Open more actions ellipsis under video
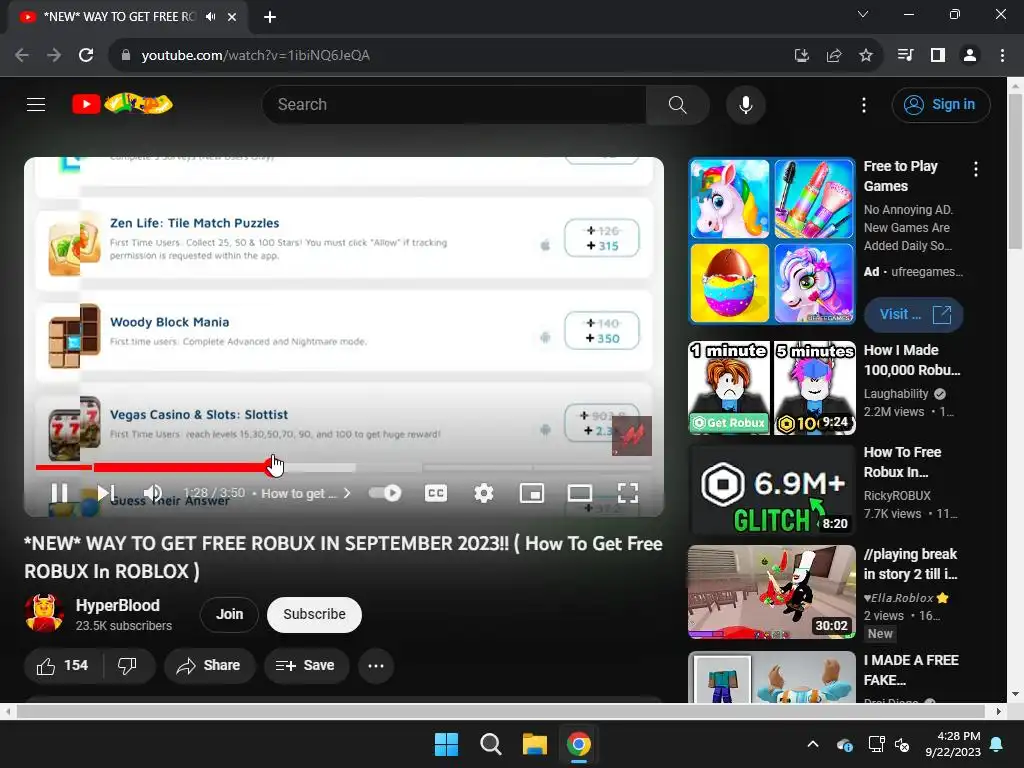This screenshot has height=768, width=1024. pyautogui.click(x=376, y=665)
